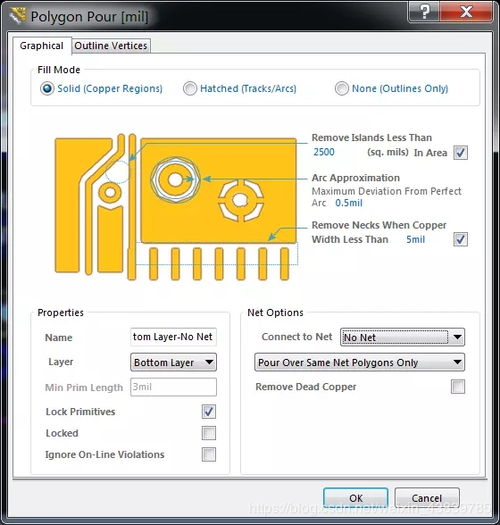Close the Polygon Pour dialog
Viewport: 500px width, 525px height.
pos(466,12)
